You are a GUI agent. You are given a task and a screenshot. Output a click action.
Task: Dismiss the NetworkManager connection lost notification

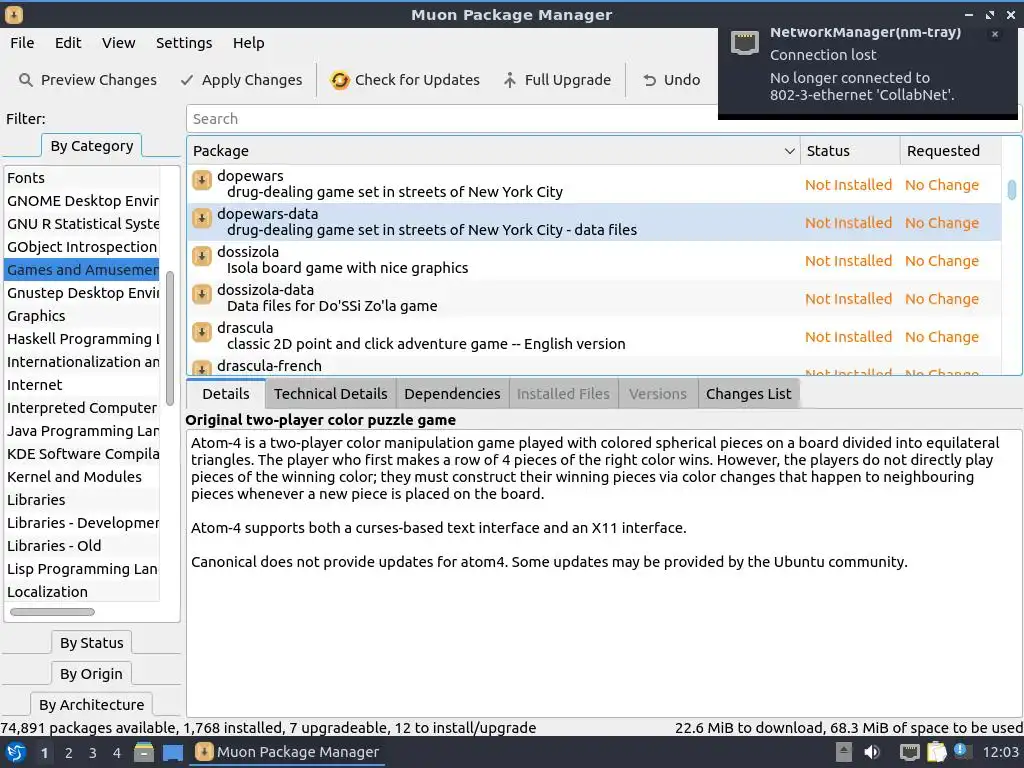tap(995, 35)
